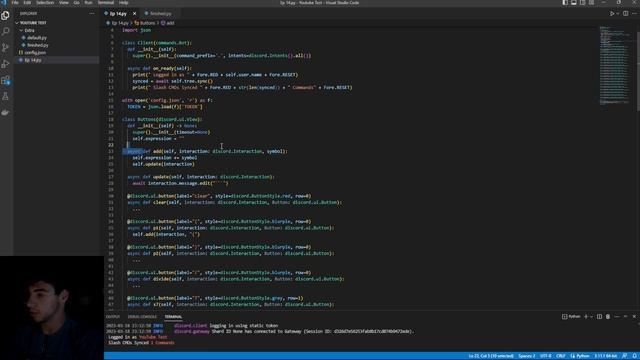This screenshot has height=360, width=640.
Task: Change encoding via UTF-8 status entry
Action: (546, 356)
